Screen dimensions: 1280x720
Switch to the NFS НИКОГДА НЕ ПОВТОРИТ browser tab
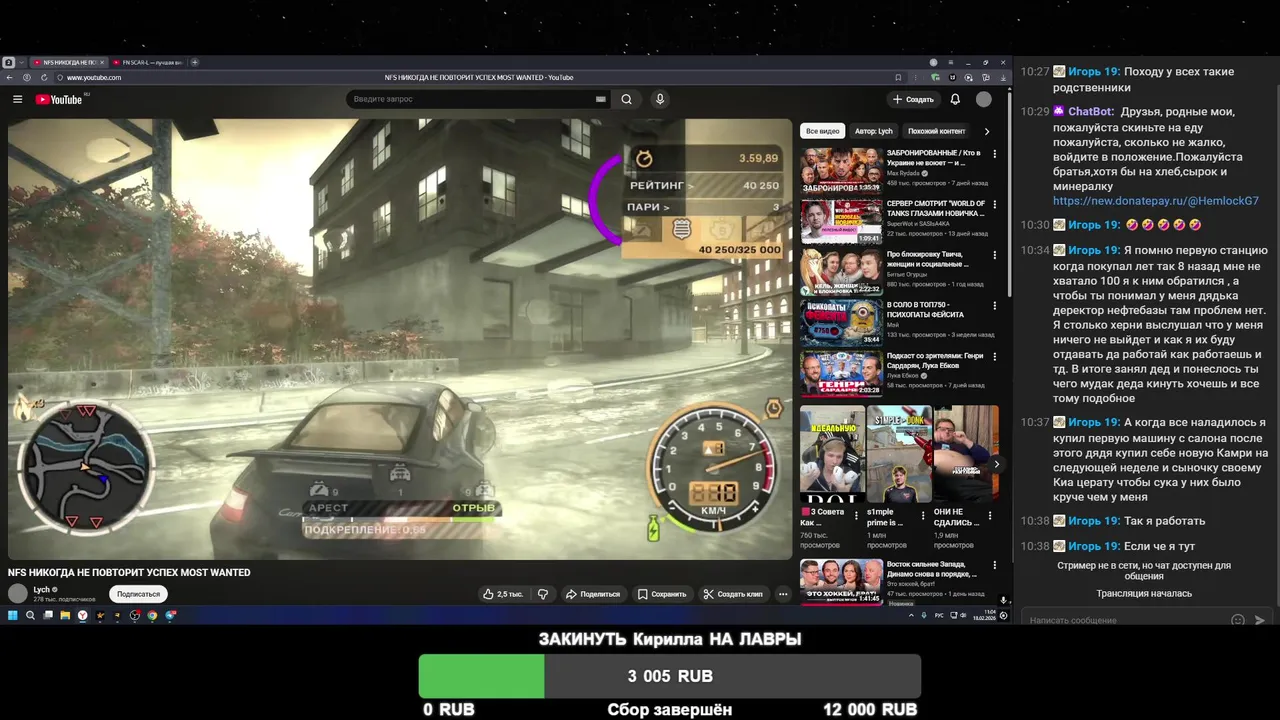[67, 62]
